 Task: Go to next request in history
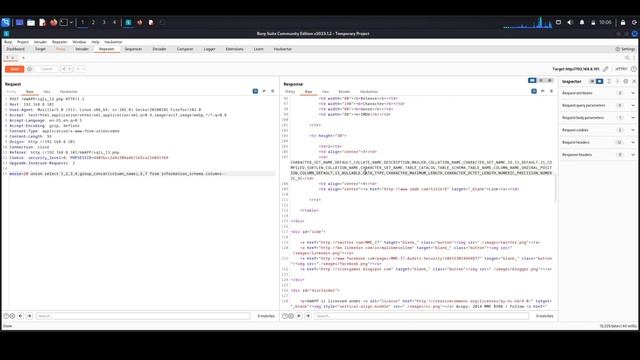[78, 69]
